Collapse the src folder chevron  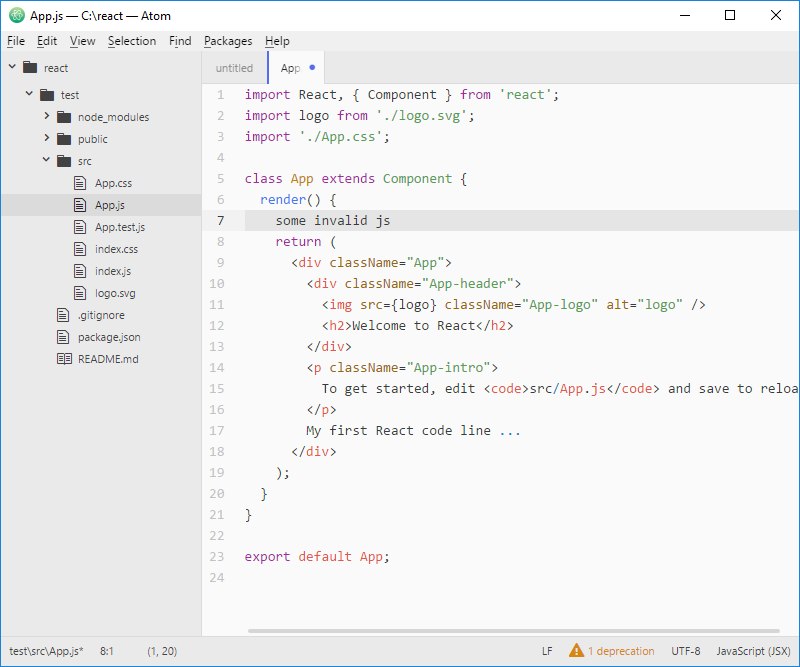[47, 160]
